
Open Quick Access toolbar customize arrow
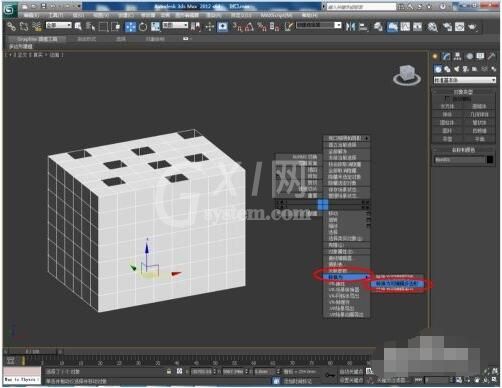(79, 6)
